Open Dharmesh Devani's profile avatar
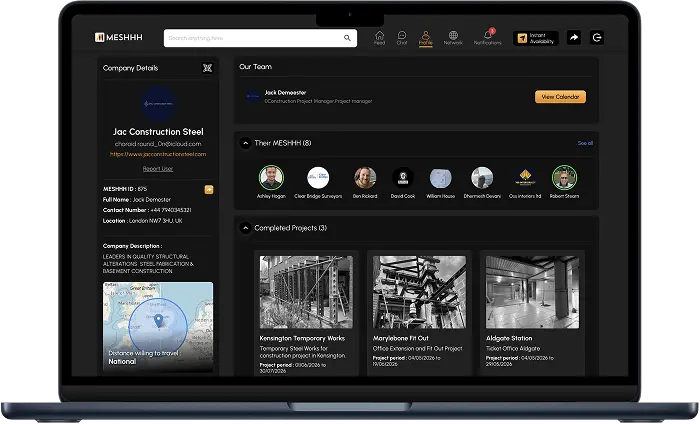Viewport: 700px width, 424px height. [482, 178]
